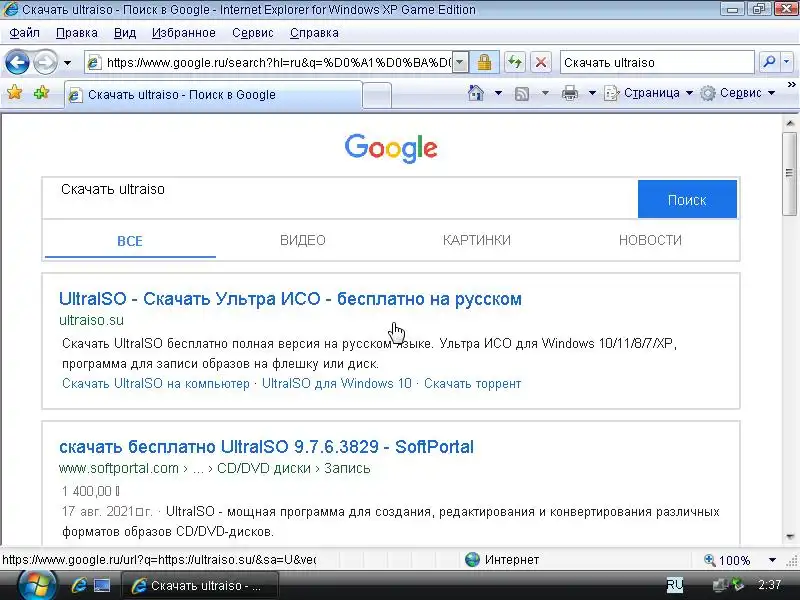
Task: Click the RU language indicator
Action: (x=674, y=585)
